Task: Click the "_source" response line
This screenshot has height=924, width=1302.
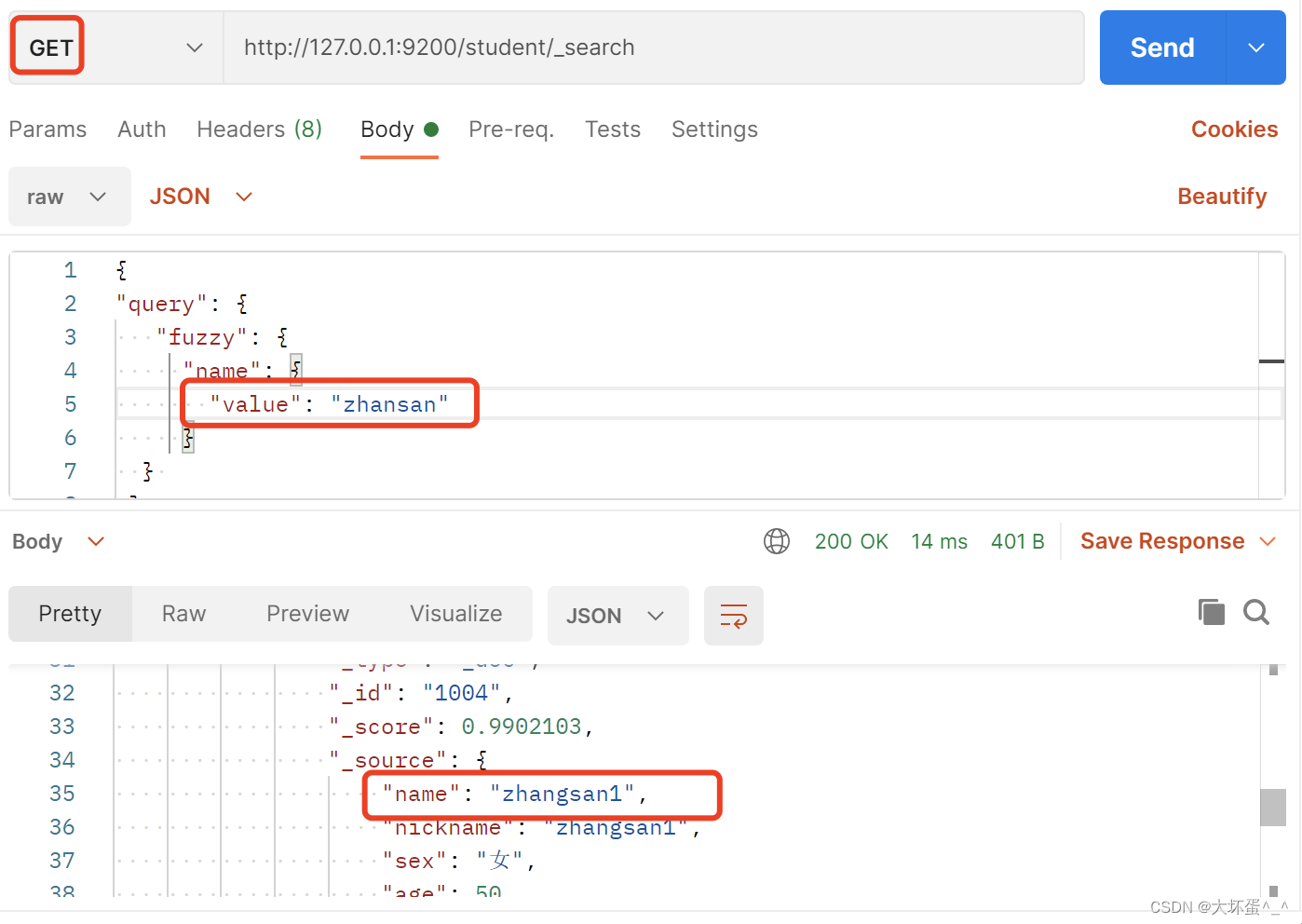Action: point(409,760)
